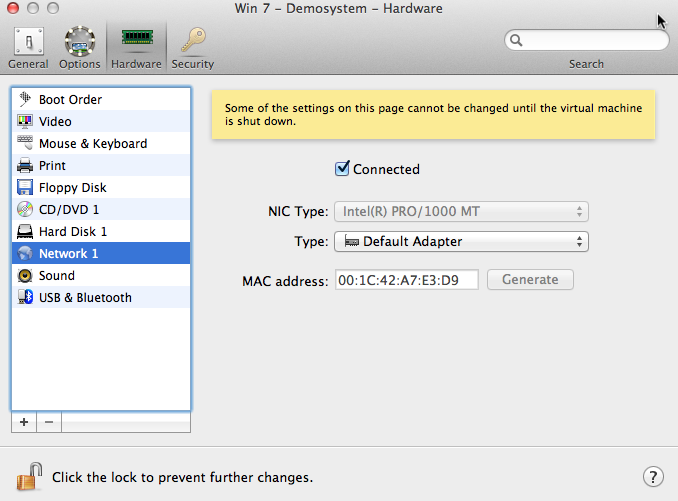
Task: Uncheck the Connected checkbox
Action: pos(342,169)
